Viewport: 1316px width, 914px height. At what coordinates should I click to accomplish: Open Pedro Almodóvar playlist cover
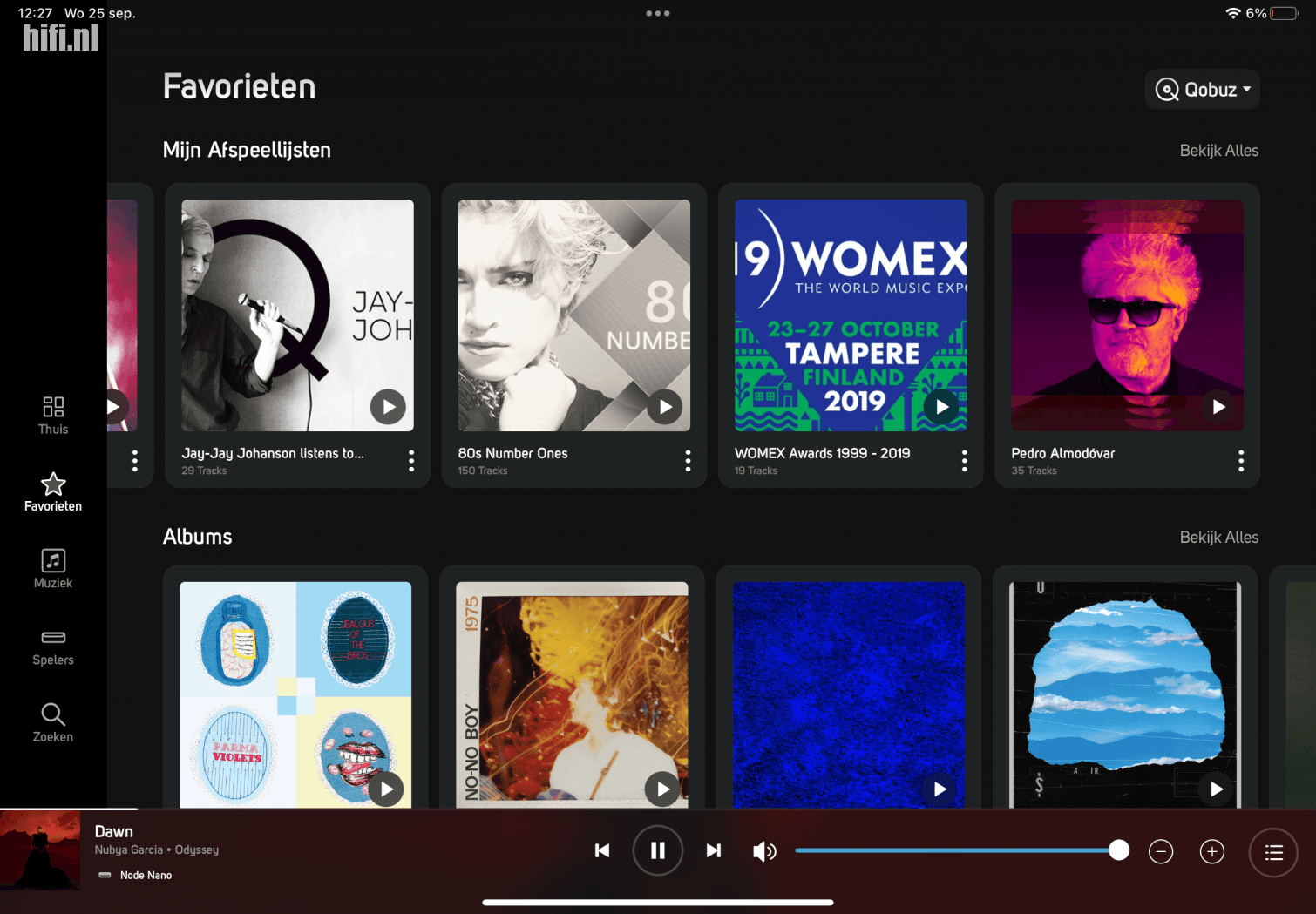coord(1127,315)
